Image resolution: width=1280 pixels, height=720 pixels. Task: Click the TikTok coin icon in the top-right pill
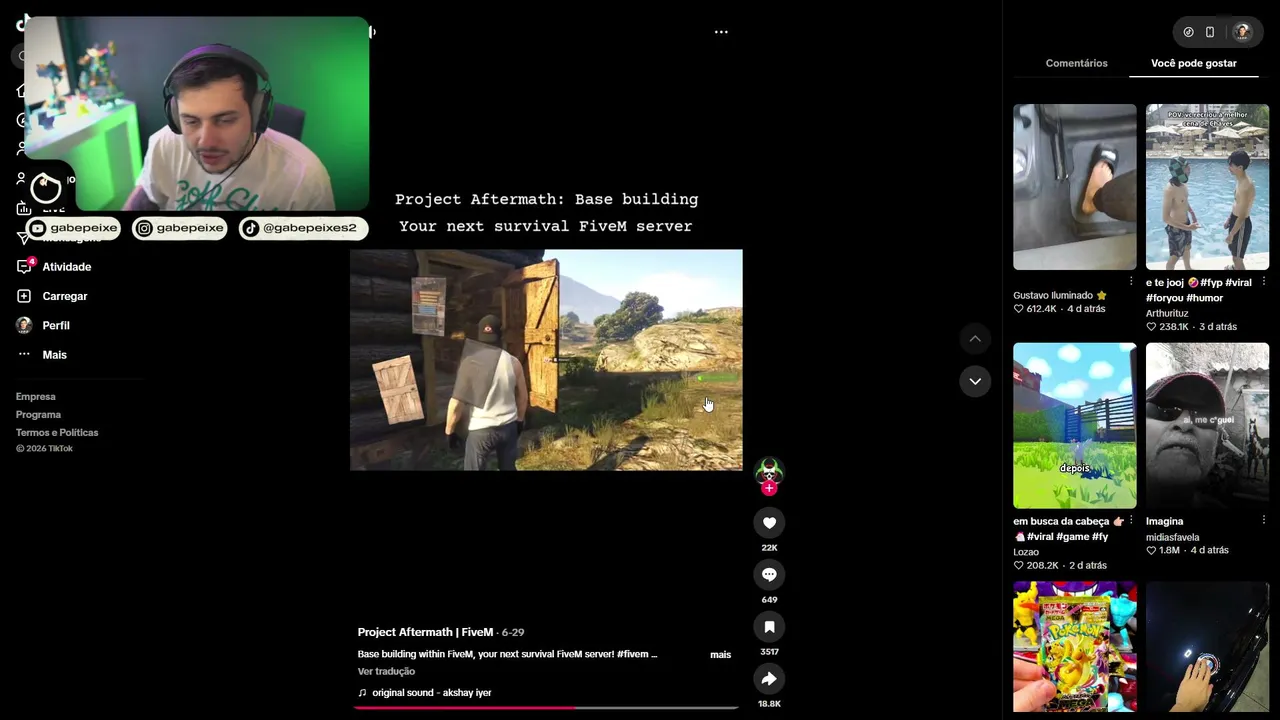pos(1188,32)
